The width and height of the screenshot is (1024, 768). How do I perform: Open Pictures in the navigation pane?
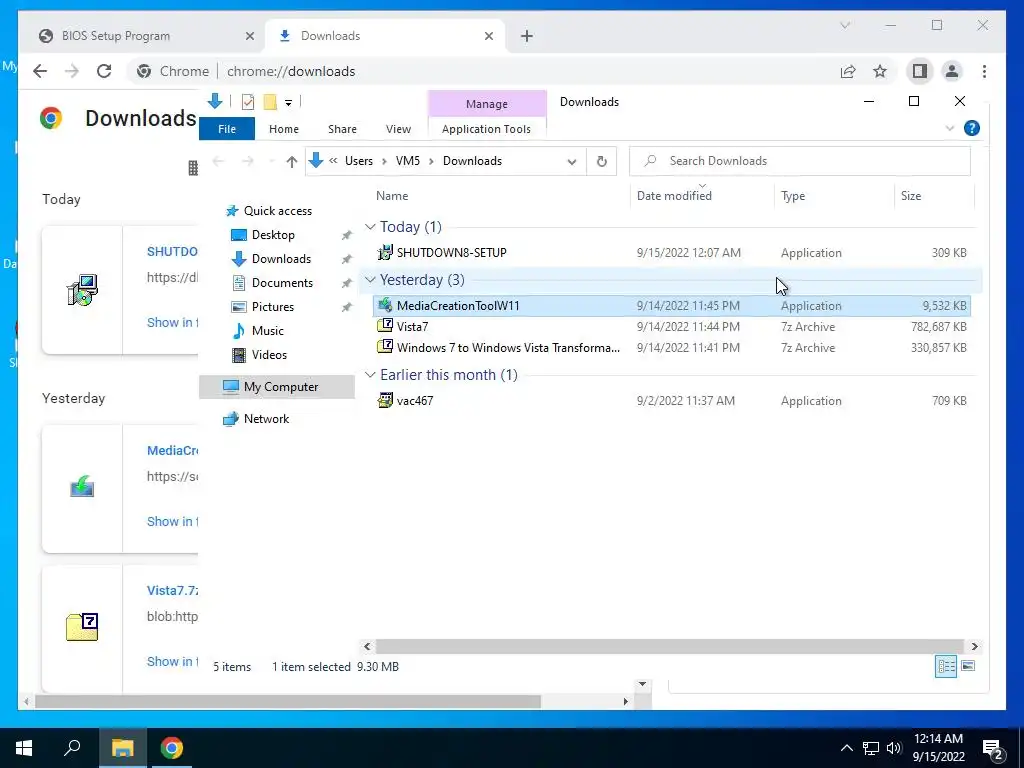[272, 307]
